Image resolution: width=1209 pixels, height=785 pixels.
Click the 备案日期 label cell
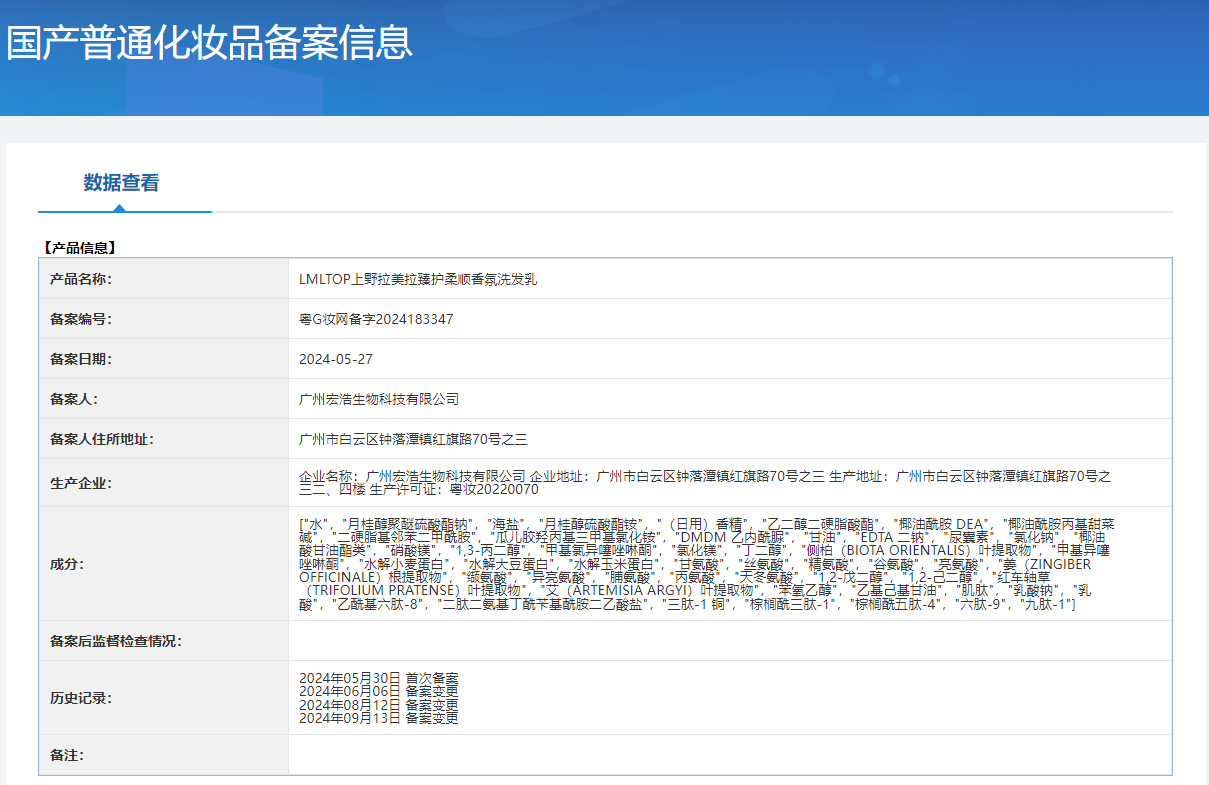pos(164,359)
